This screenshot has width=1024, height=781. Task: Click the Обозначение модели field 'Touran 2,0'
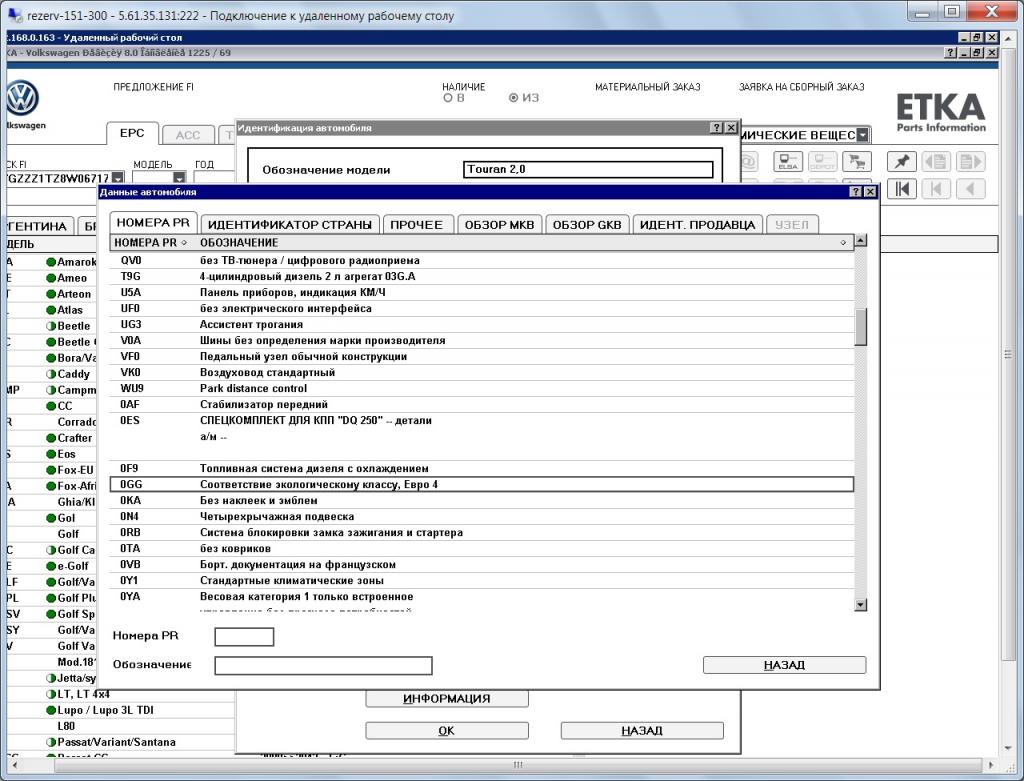pyautogui.click(x=588, y=169)
